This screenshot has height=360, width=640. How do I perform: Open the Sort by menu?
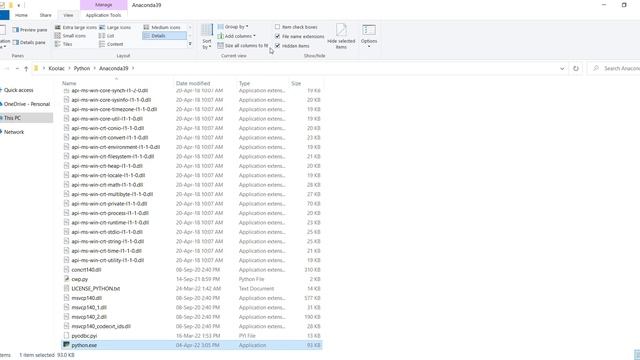pyautogui.click(x=207, y=37)
